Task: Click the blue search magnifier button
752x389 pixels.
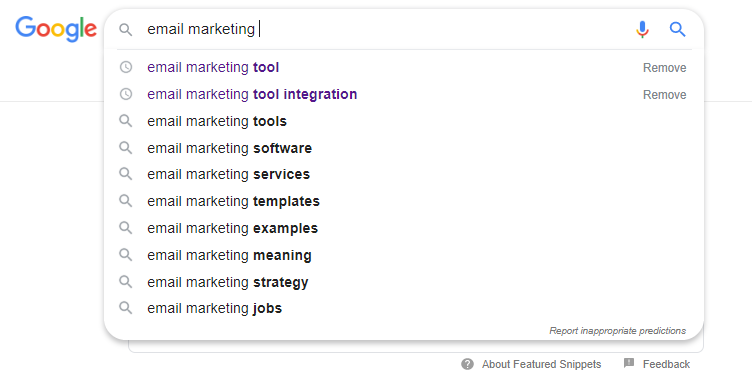Action: pyautogui.click(x=677, y=29)
